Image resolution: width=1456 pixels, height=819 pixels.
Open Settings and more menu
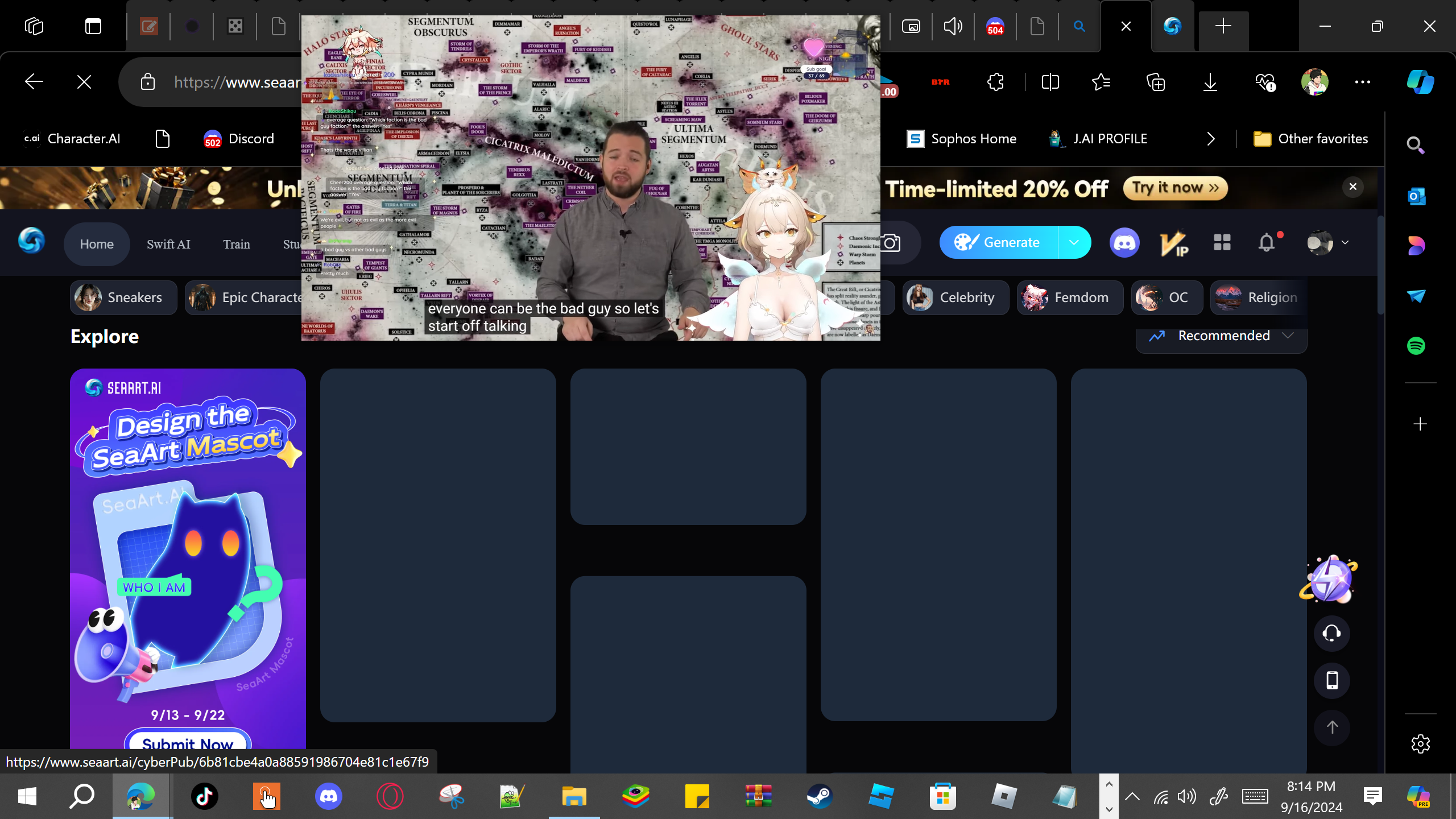1363,82
